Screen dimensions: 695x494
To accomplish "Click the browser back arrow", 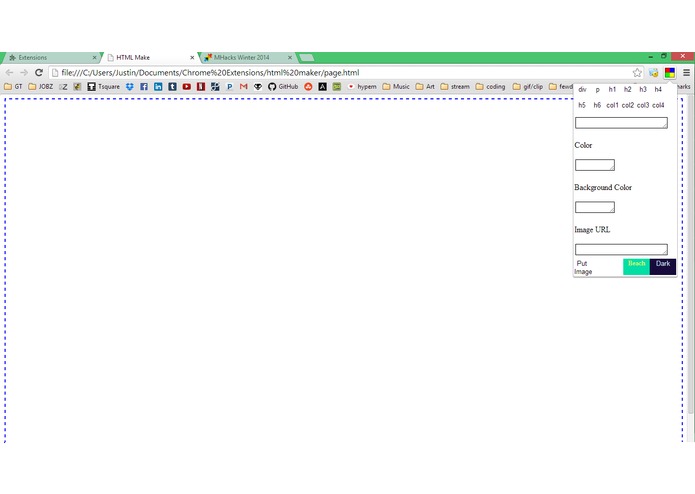I will click(x=9, y=72).
